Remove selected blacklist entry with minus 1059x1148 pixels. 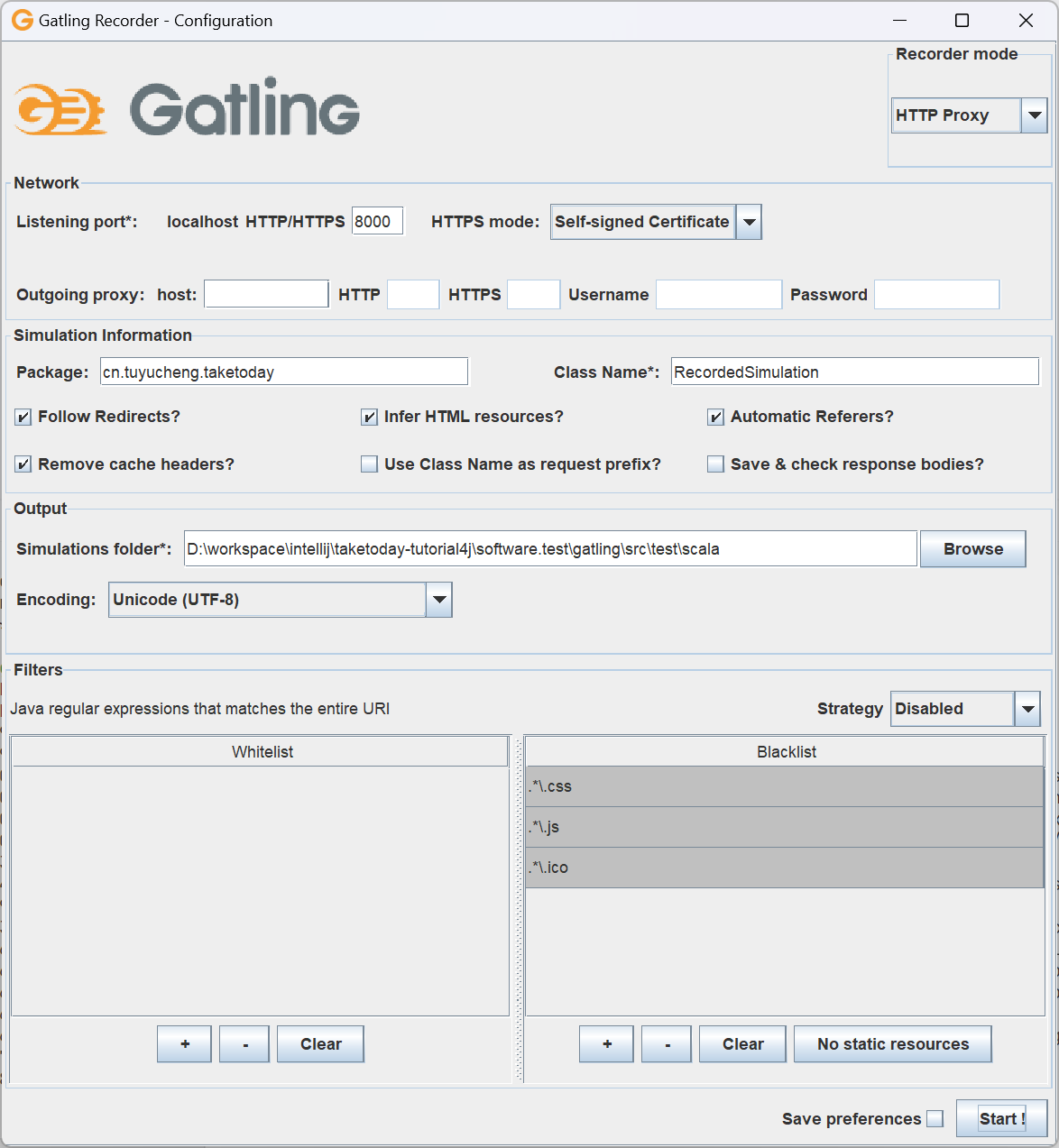click(x=667, y=1044)
